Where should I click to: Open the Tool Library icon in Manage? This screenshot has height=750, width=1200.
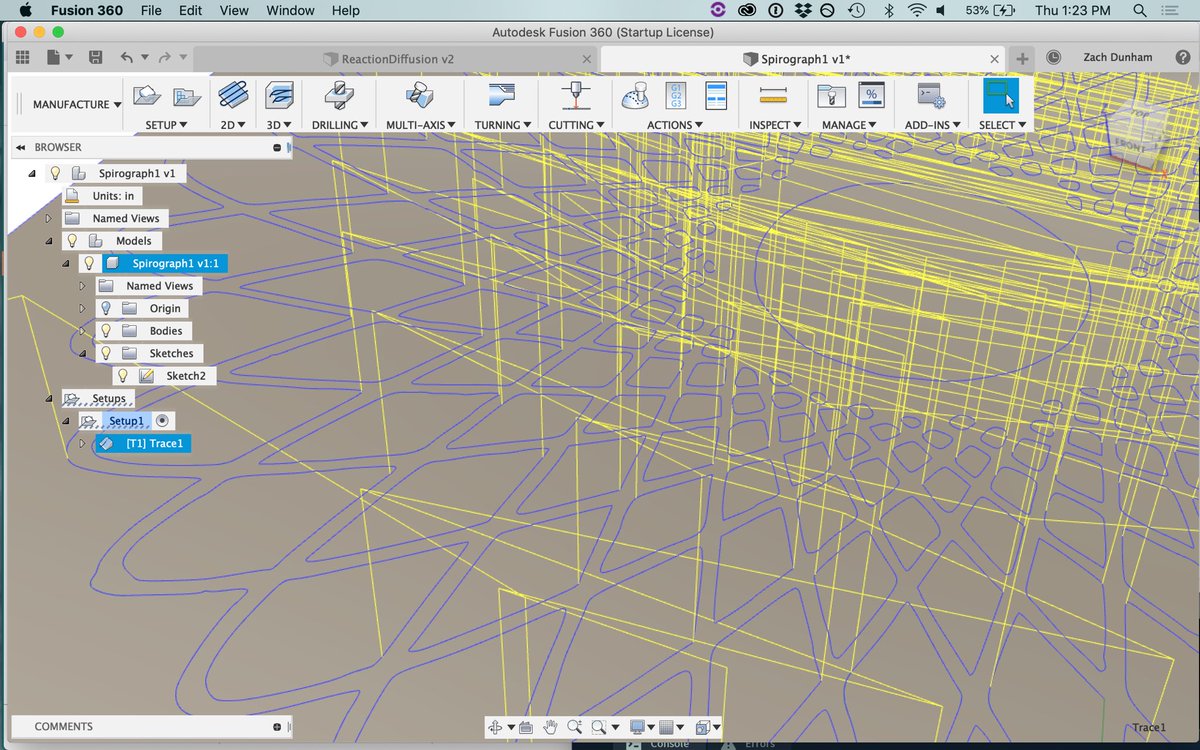(829, 96)
